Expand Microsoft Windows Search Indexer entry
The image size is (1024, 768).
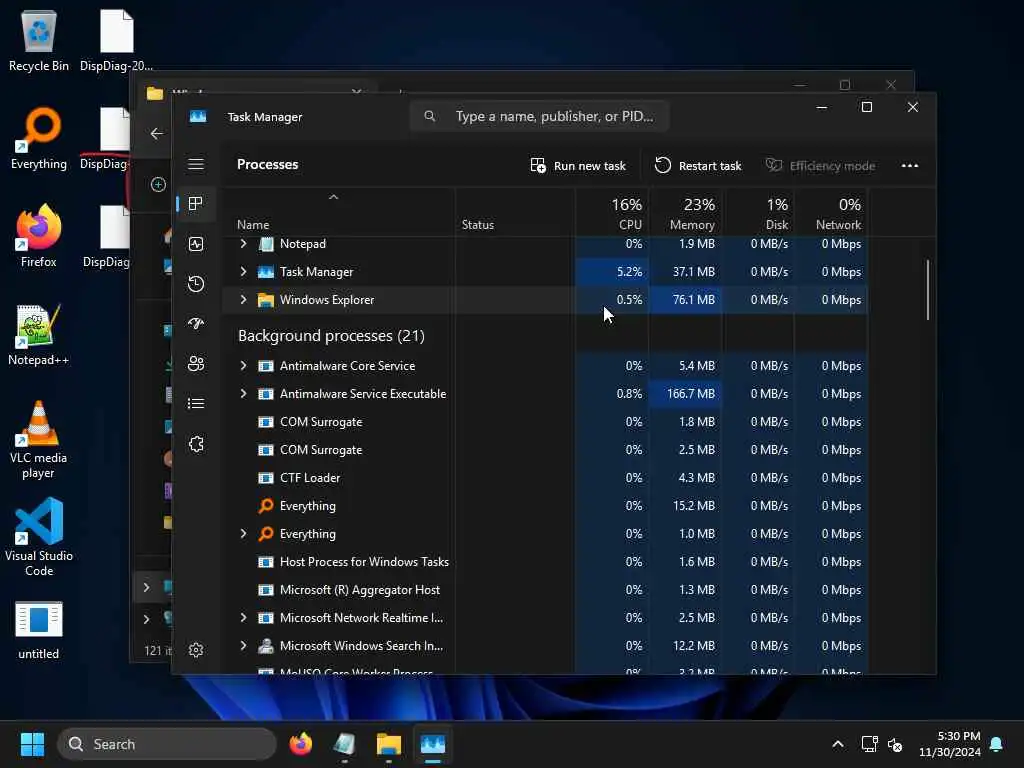click(x=244, y=646)
